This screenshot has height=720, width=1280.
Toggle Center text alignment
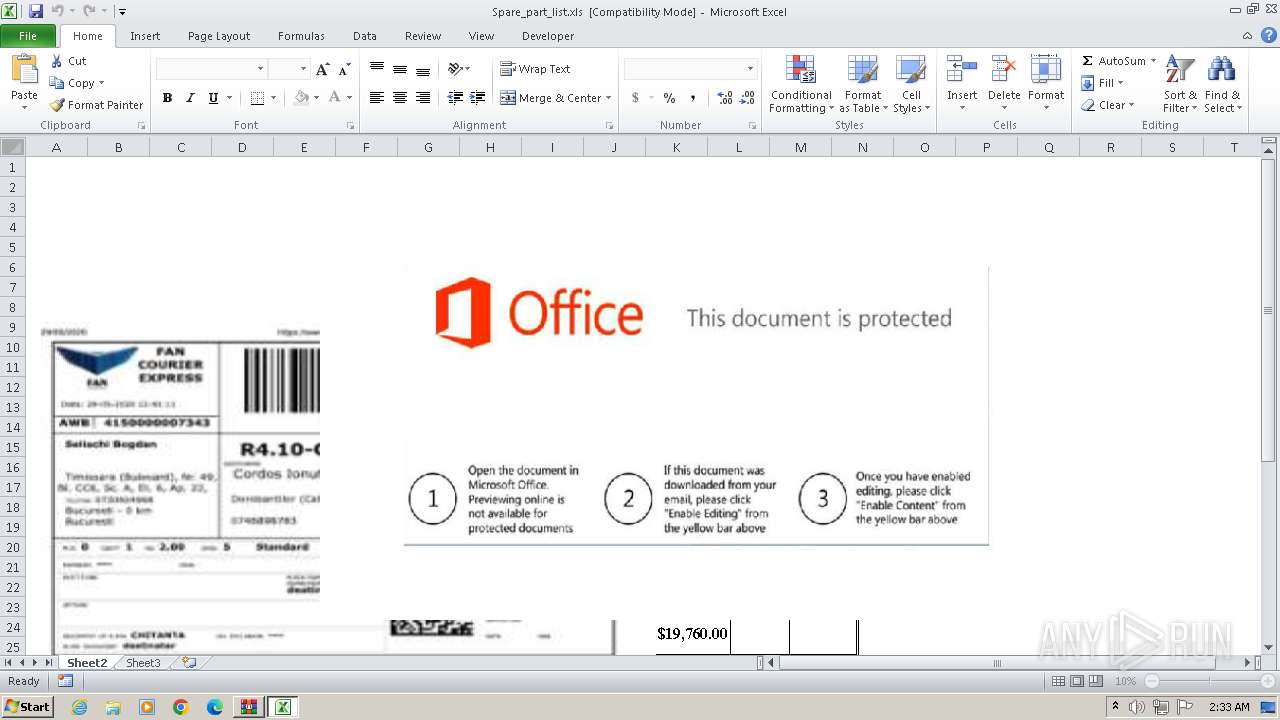[x=400, y=98]
